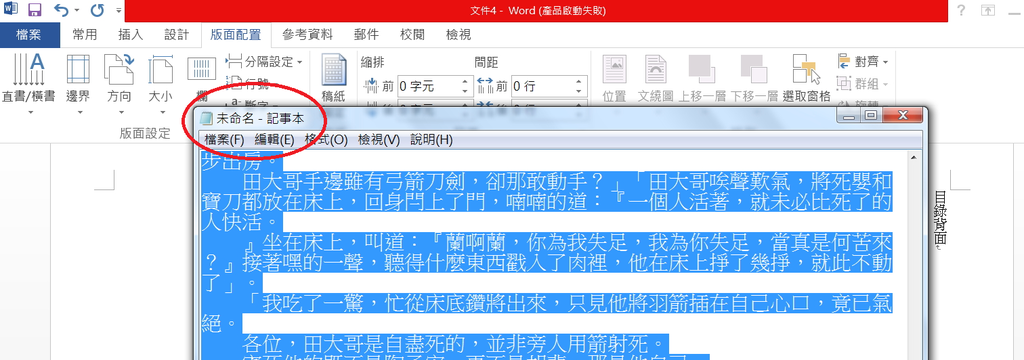The image size is (1024, 360).
Task: Increase spacing before with spinner up arrow
Action: 579,82
